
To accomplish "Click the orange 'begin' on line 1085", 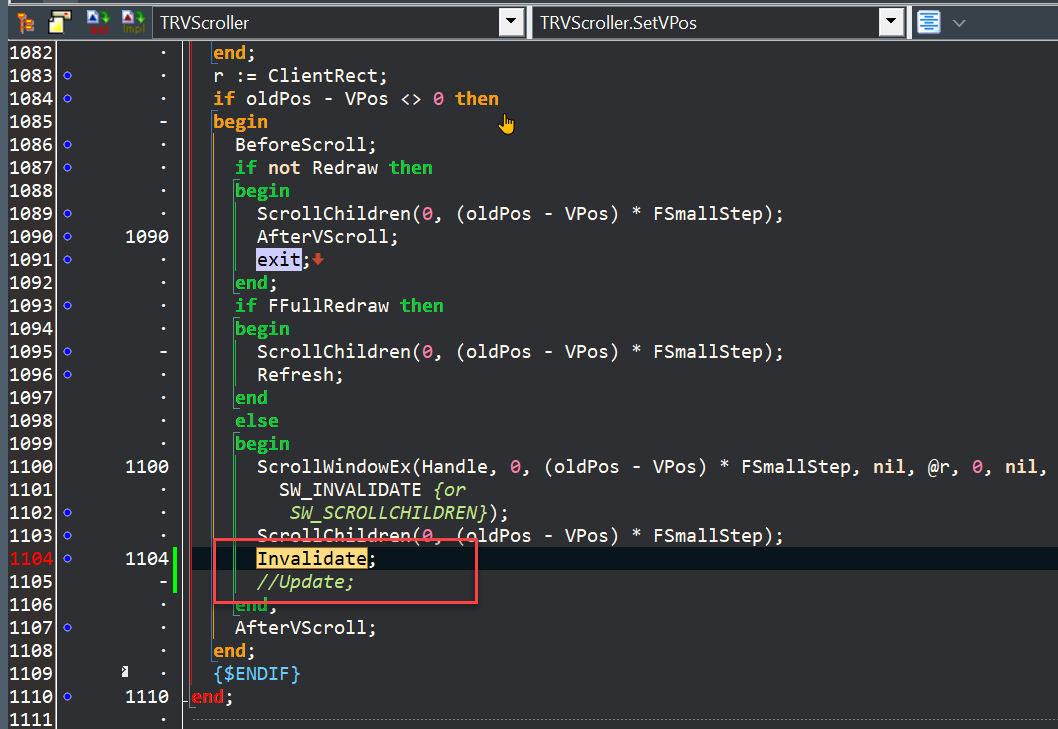I will 240,122.
